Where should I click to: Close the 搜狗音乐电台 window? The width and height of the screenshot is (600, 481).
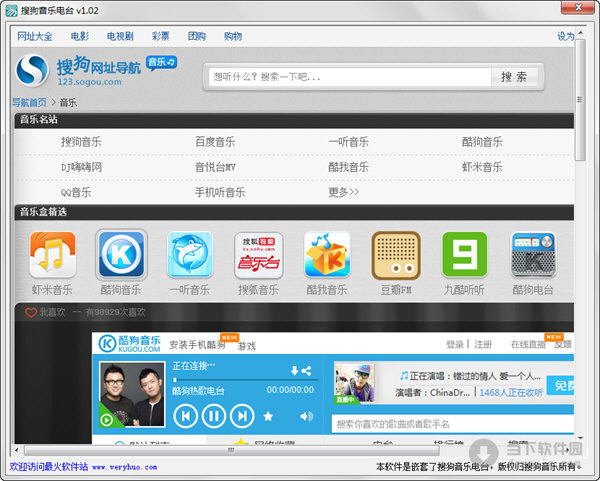[578, 8]
